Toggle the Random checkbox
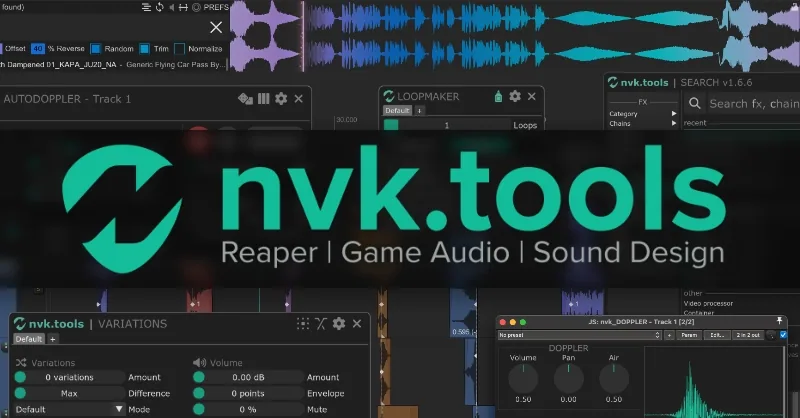 tap(95, 48)
